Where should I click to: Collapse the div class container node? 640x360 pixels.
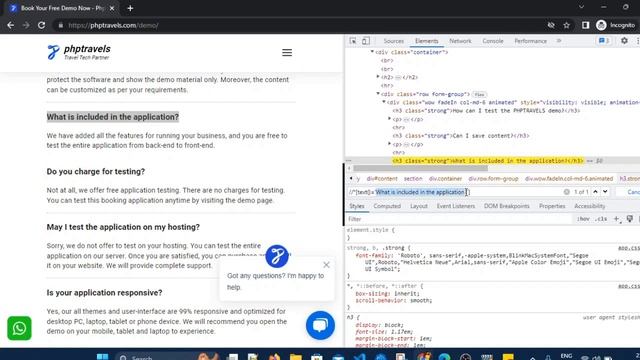[372, 52]
